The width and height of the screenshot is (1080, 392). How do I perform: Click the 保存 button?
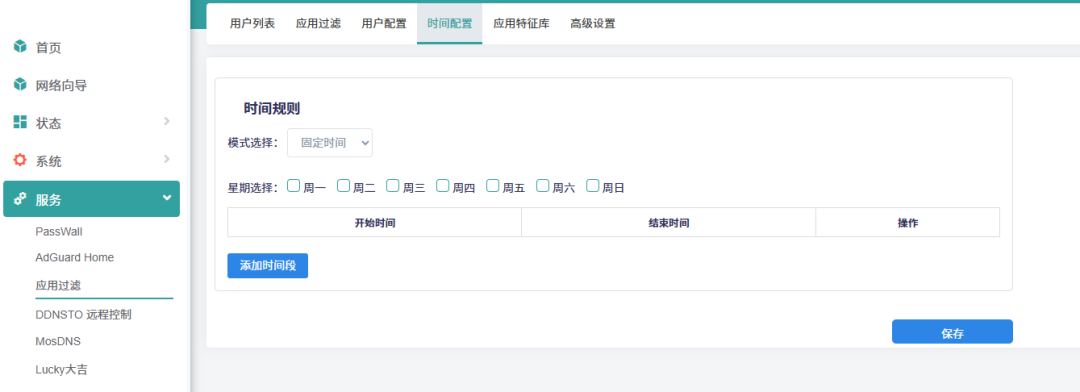(952, 331)
